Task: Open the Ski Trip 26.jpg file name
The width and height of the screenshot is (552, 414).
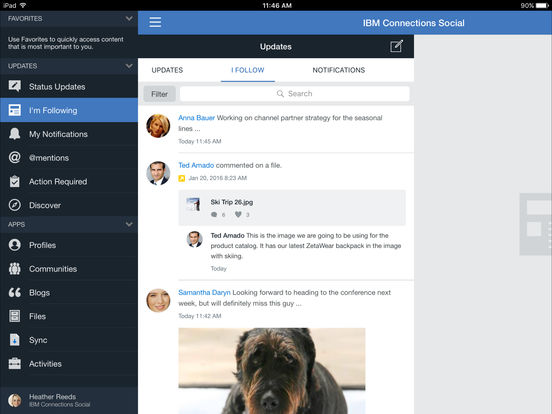Action: [x=232, y=202]
